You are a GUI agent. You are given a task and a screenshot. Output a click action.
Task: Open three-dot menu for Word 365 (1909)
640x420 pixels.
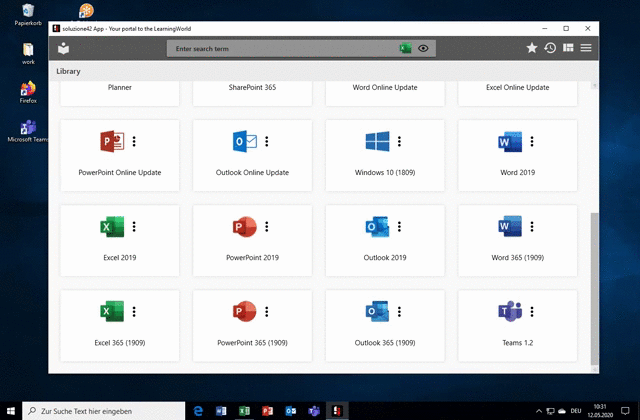point(532,227)
